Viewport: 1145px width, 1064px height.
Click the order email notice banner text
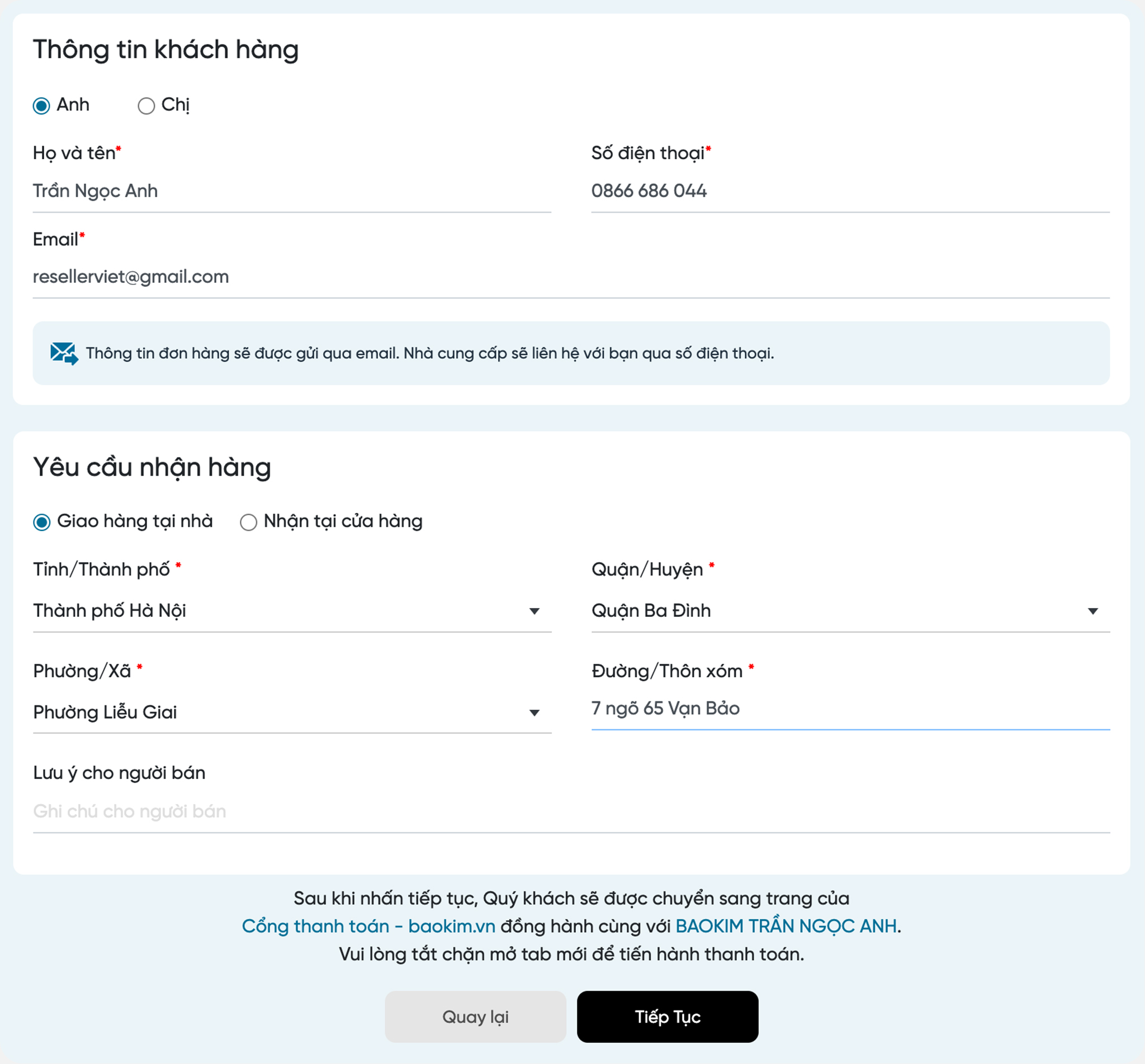pos(430,353)
